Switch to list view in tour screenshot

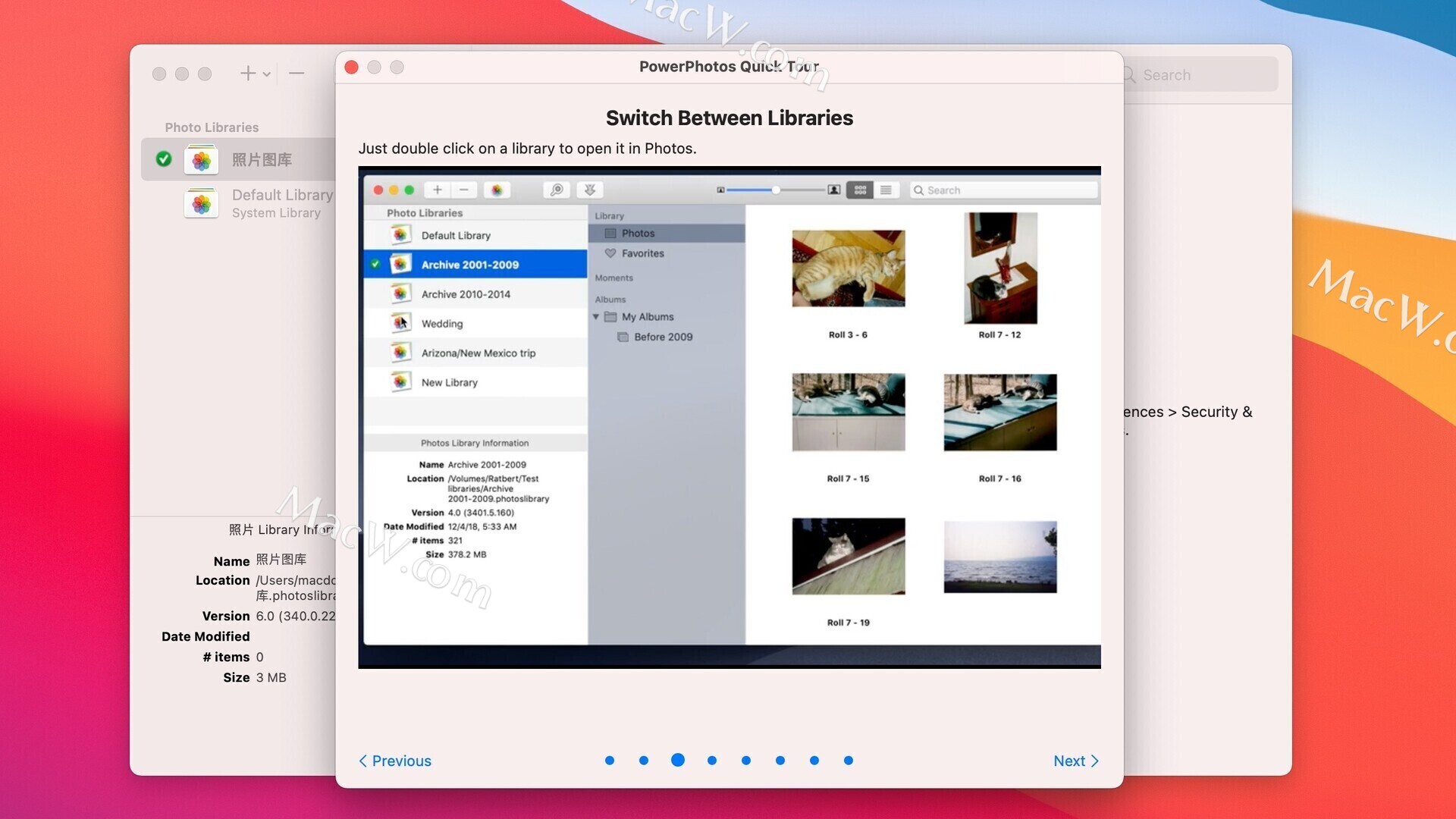[886, 190]
